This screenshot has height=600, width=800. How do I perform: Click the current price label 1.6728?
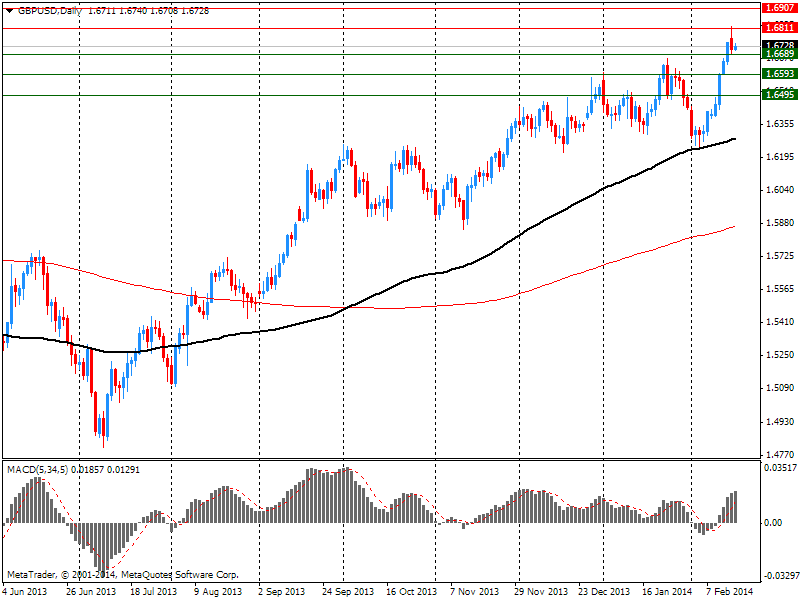pos(778,45)
